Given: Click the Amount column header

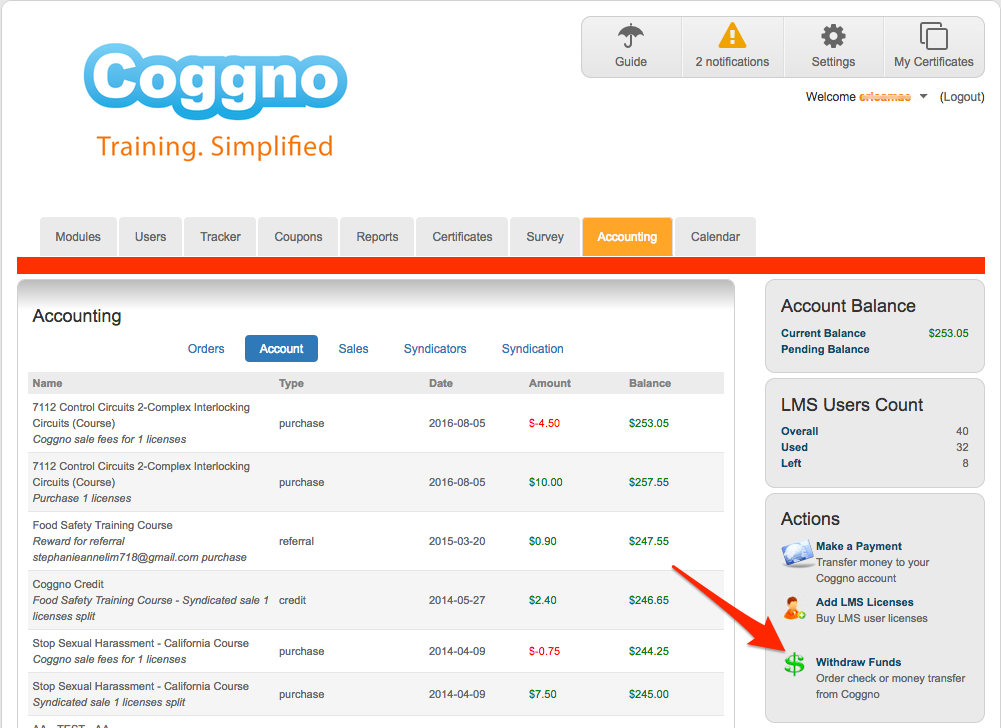Looking at the screenshot, I should [x=550, y=383].
